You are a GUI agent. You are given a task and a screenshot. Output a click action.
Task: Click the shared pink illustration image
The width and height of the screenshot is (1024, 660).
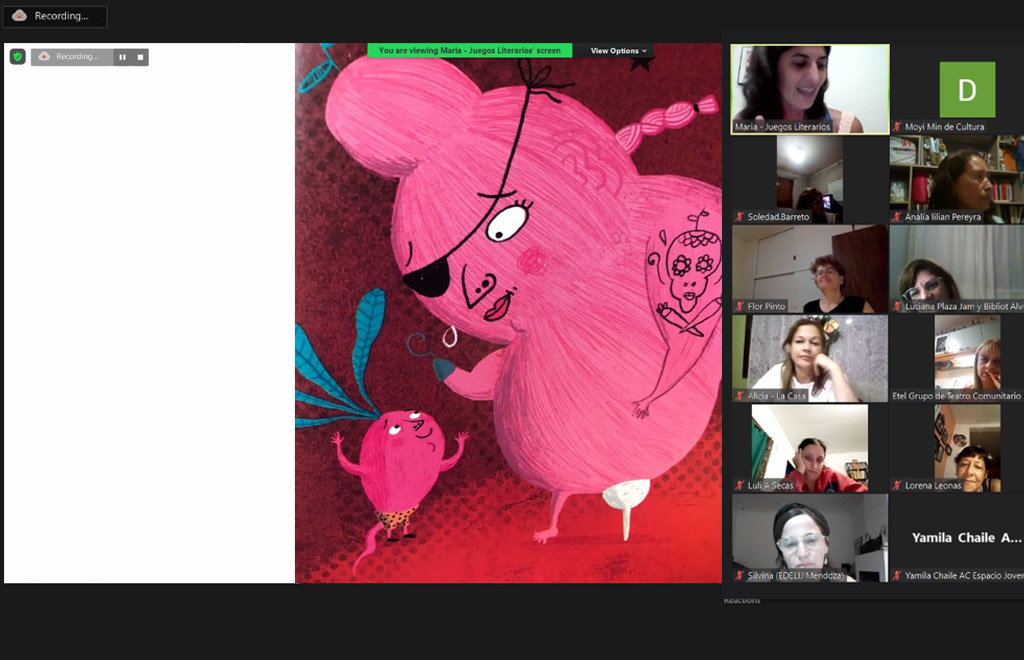tap(508, 313)
